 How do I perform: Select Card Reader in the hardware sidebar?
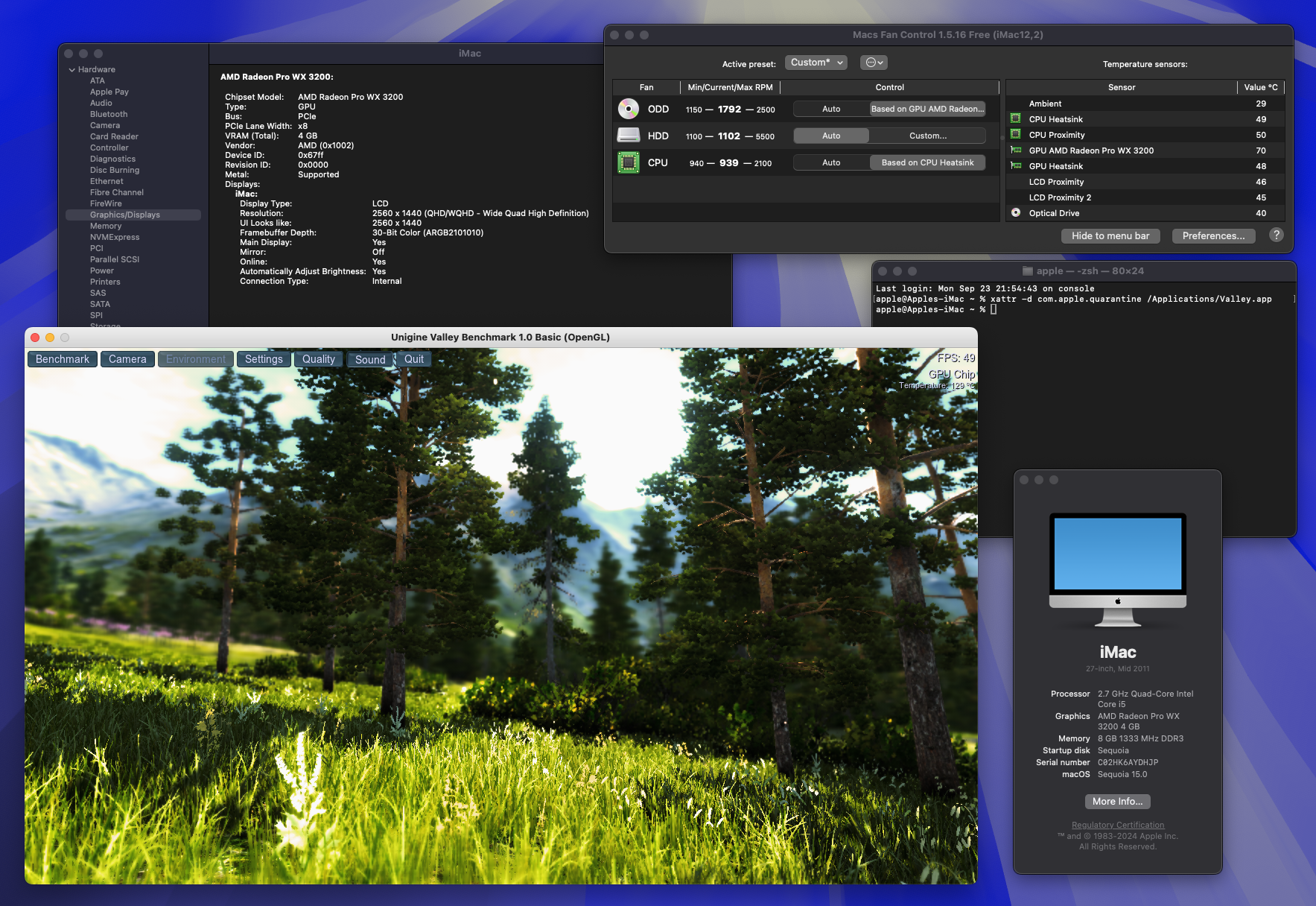[114, 136]
